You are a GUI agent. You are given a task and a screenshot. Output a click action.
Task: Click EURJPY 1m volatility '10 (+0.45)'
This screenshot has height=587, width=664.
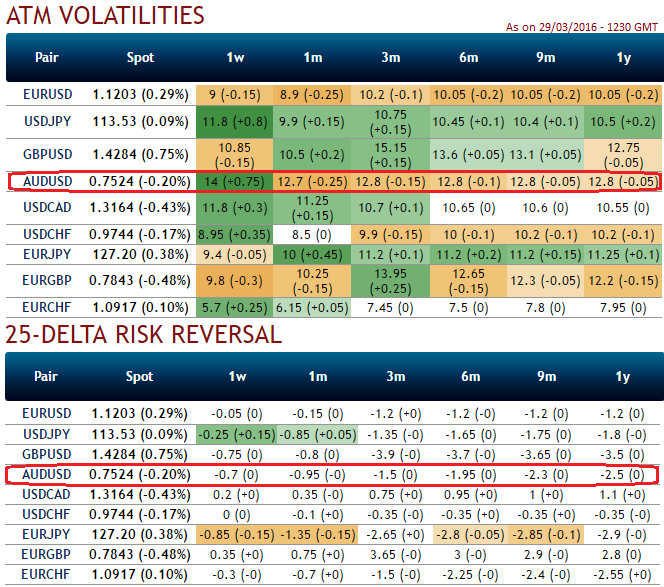[312, 255]
